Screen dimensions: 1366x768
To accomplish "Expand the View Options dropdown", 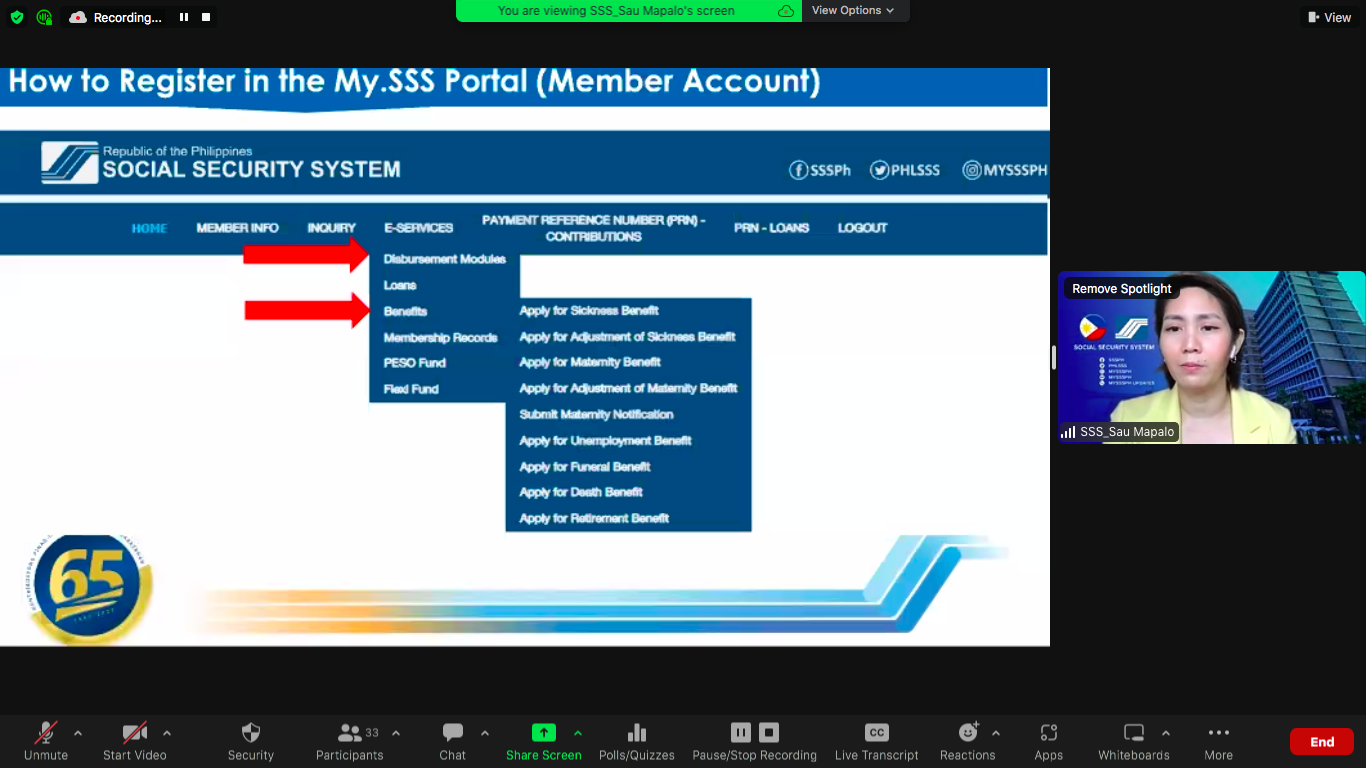I will [x=852, y=10].
